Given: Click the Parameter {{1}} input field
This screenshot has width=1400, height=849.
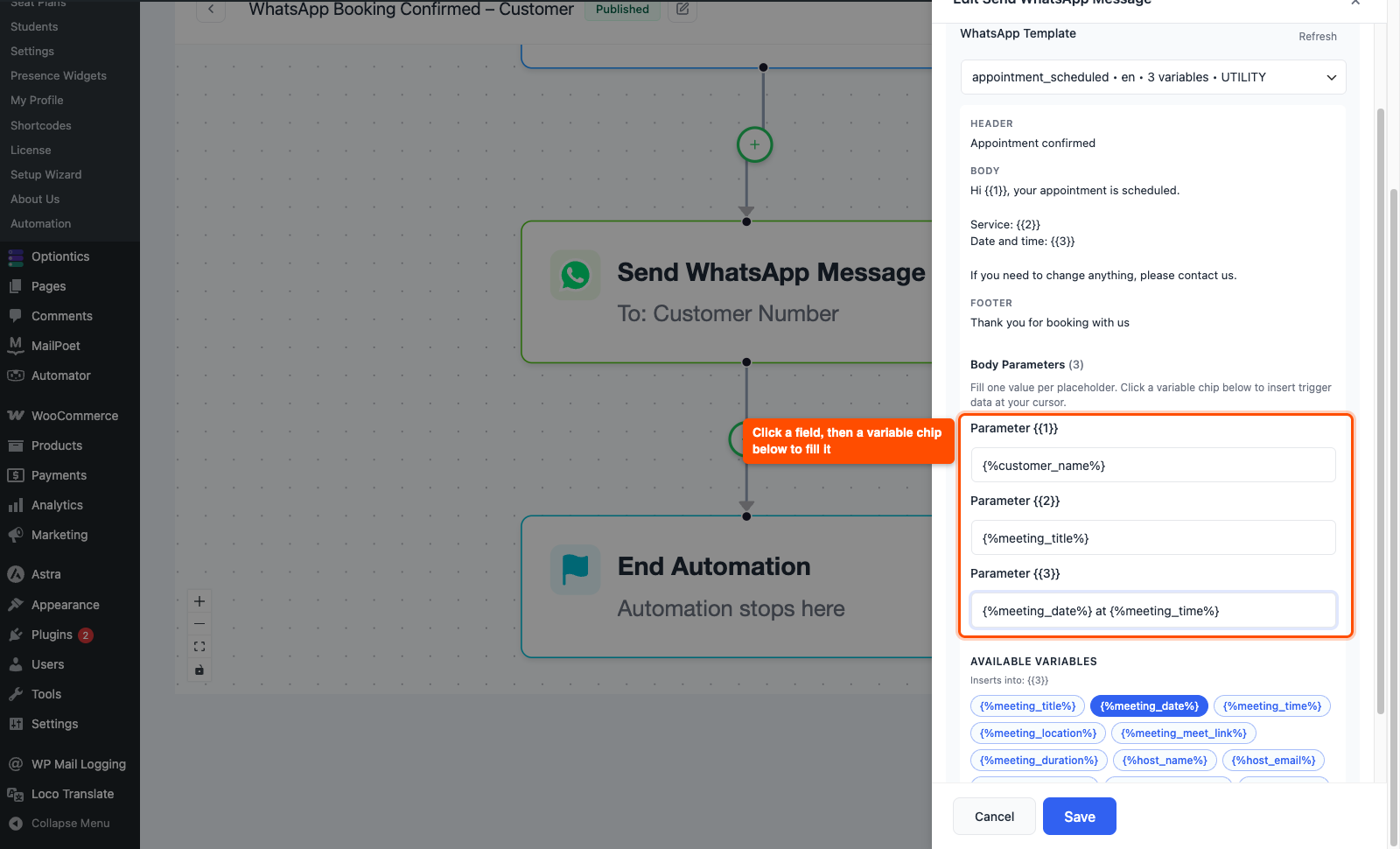Looking at the screenshot, I should pos(1153,466).
